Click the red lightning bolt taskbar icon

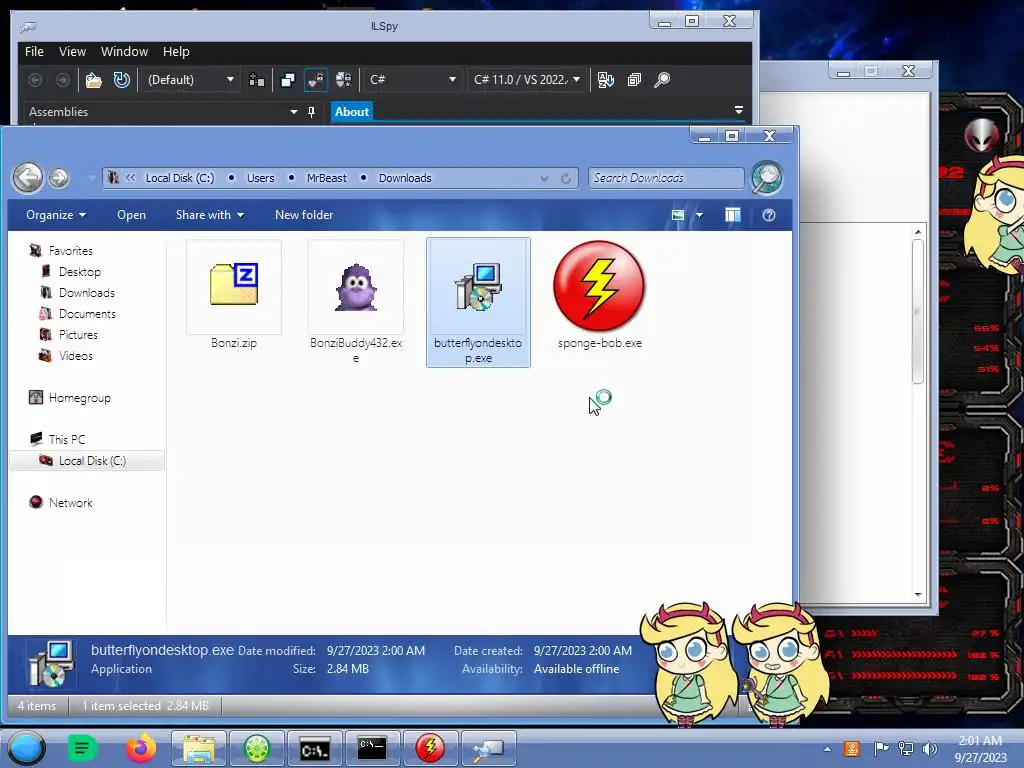coord(430,748)
